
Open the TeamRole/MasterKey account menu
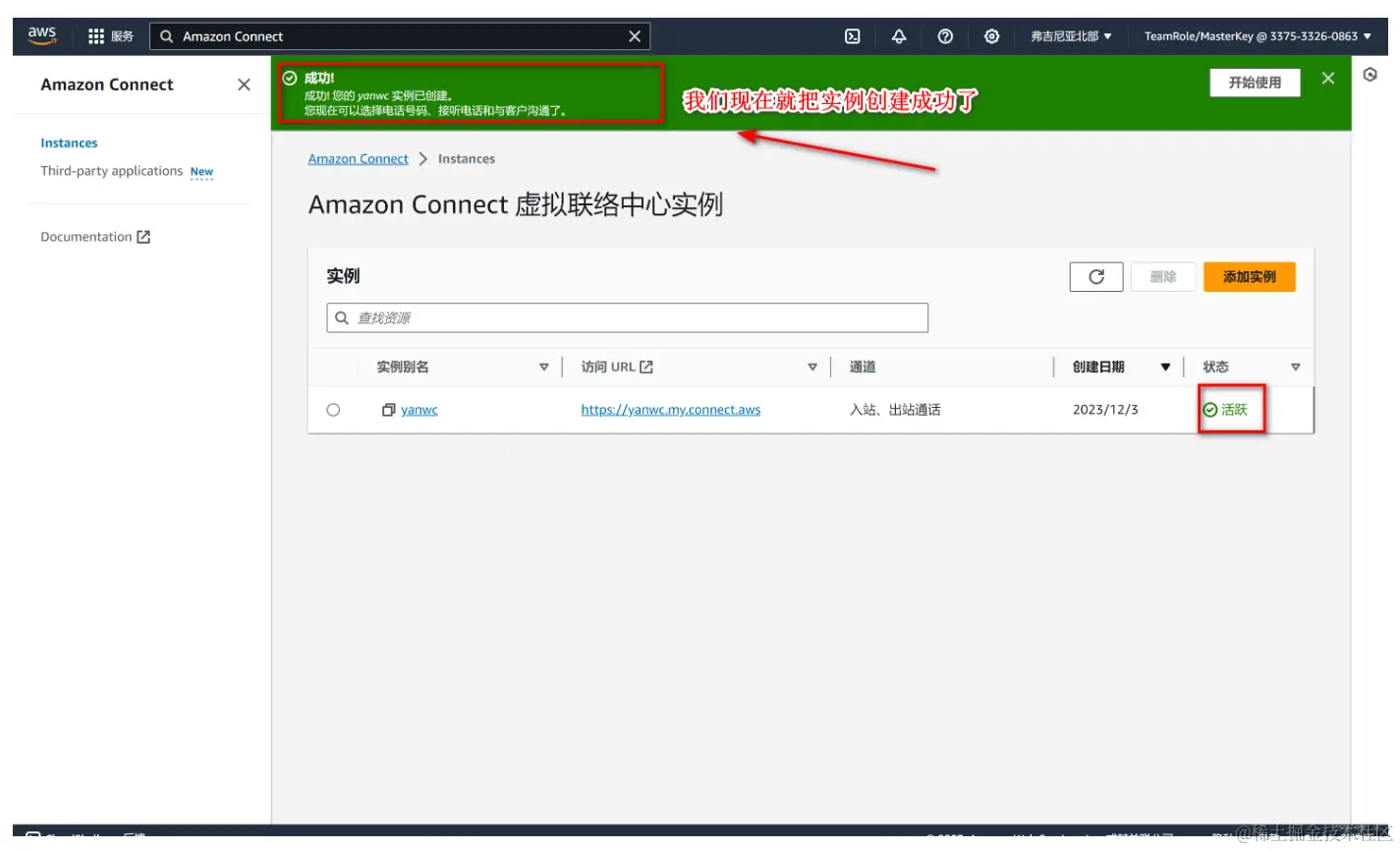[1258, 36]
